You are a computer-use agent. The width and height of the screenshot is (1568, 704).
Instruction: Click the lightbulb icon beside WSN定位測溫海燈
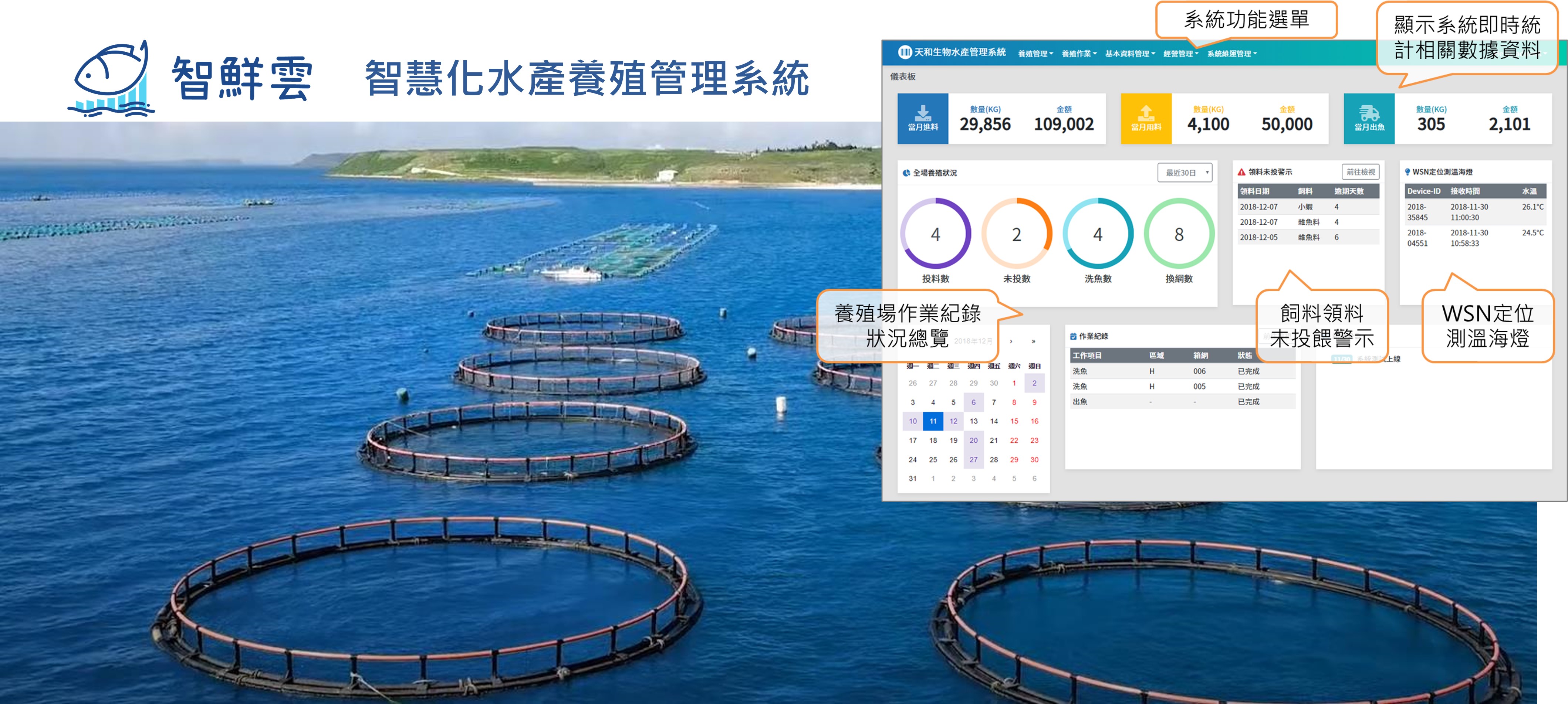click(1407, 172)
